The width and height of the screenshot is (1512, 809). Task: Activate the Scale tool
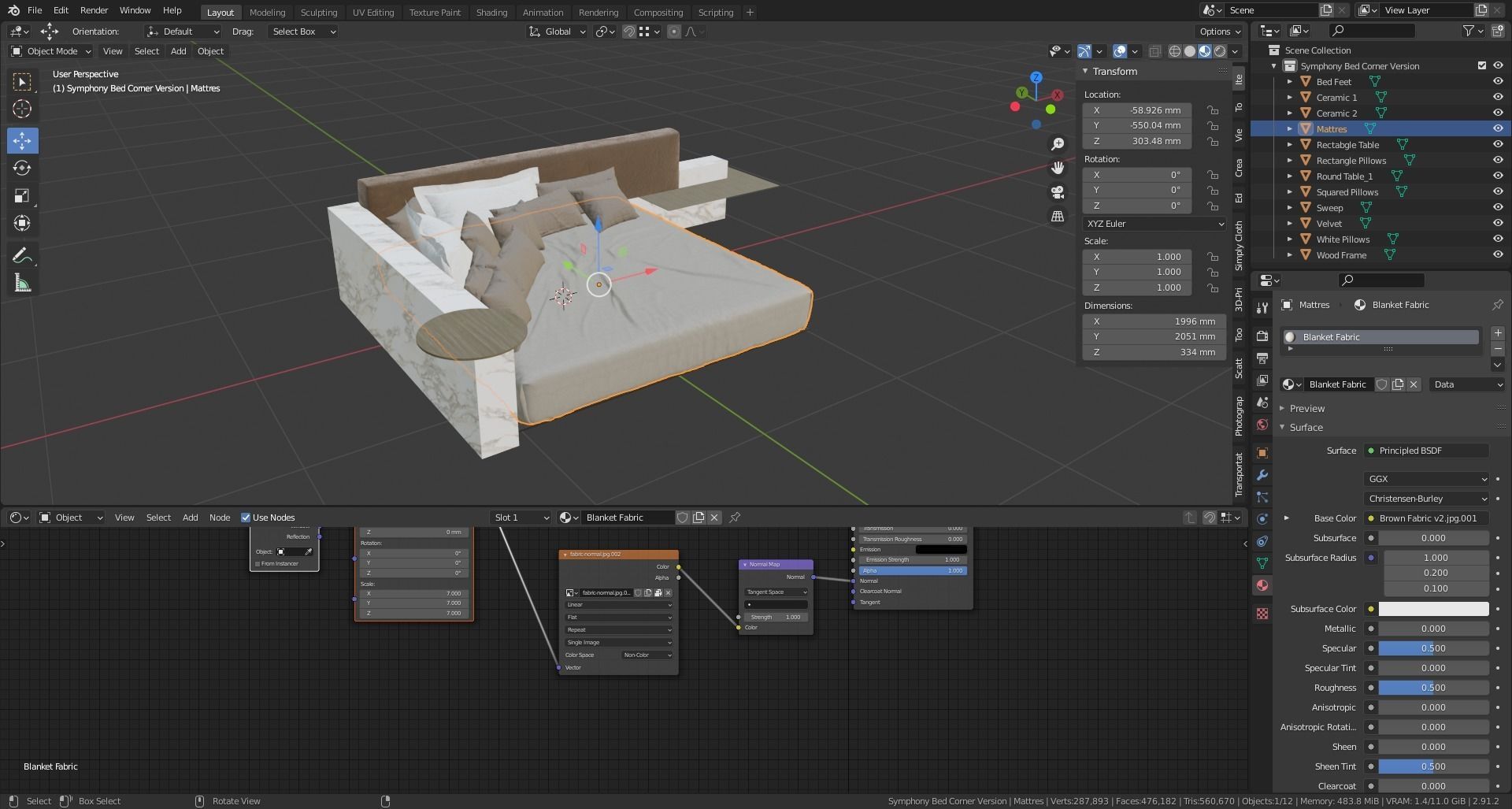(x=22, y=195)
